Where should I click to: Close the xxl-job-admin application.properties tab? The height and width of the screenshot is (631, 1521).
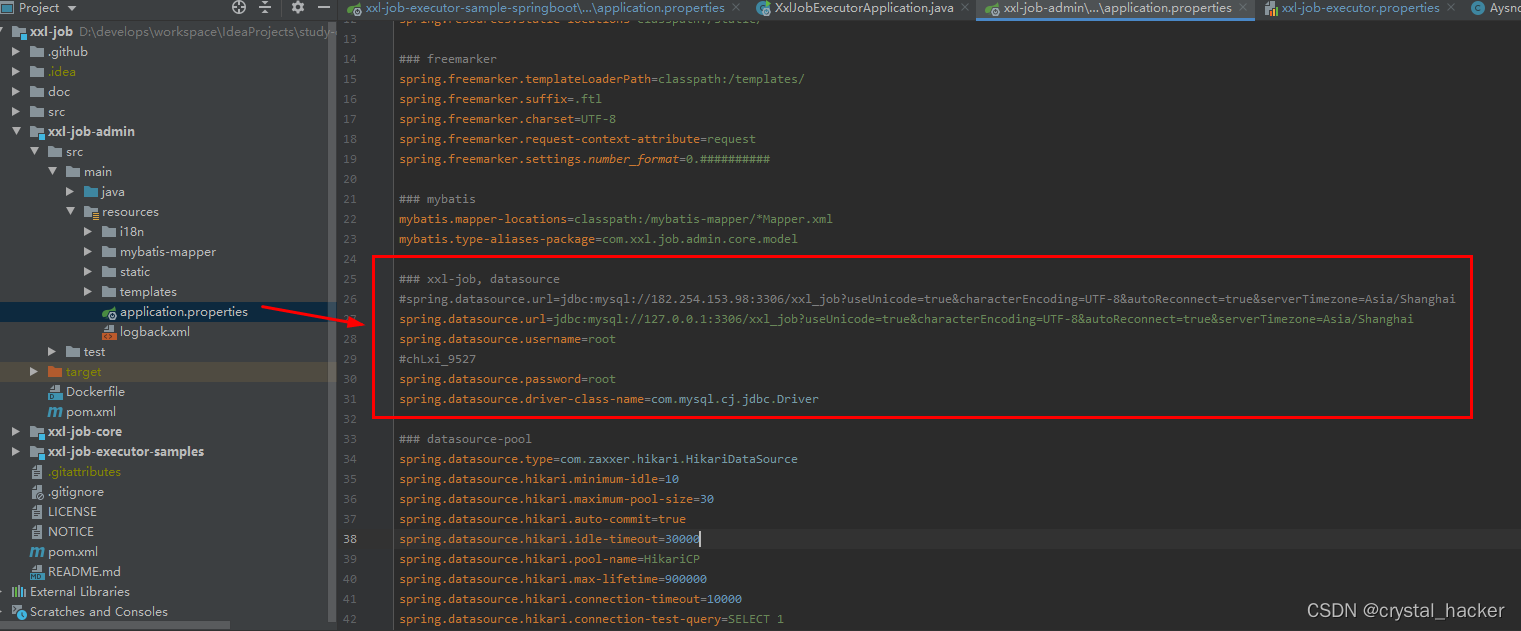pyautogui.click(x=1244, y=8)
